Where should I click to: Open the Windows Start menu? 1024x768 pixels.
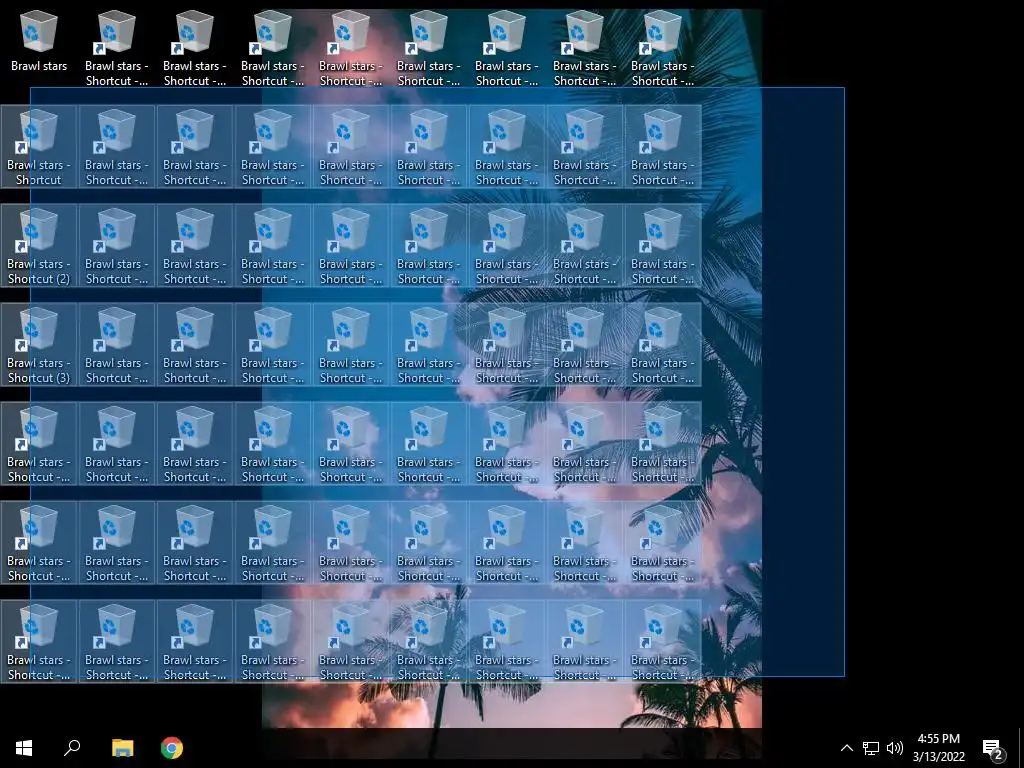point(24,748)
